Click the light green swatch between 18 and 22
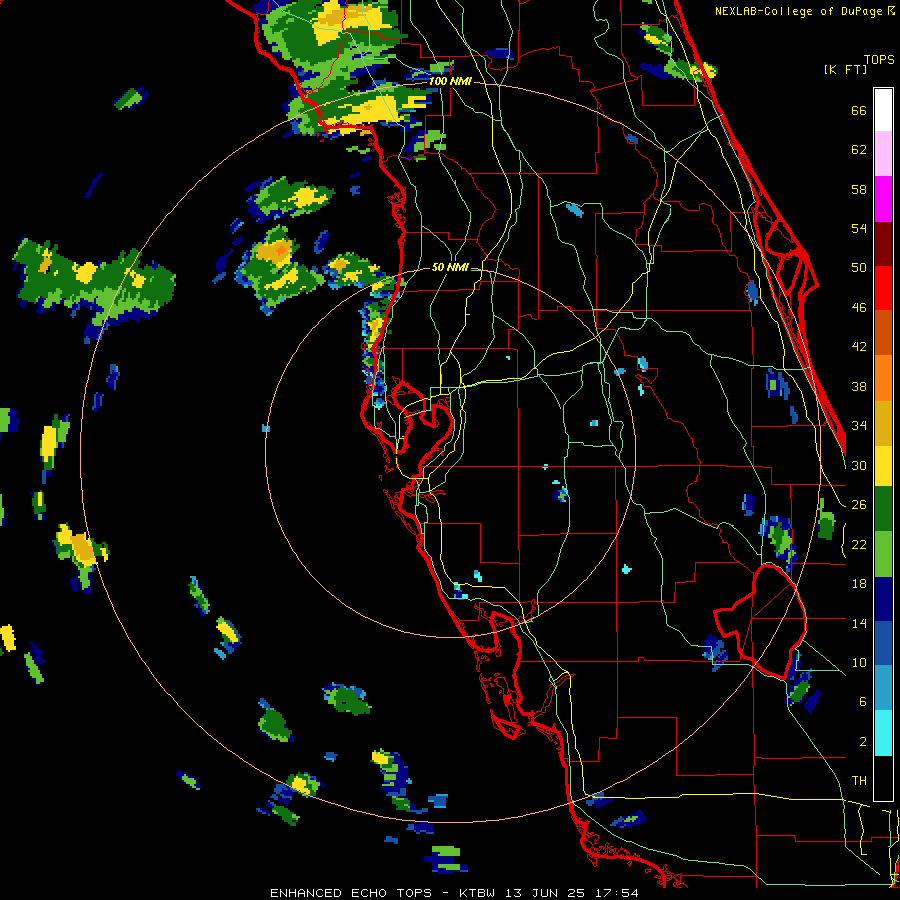 click(883, 554)
